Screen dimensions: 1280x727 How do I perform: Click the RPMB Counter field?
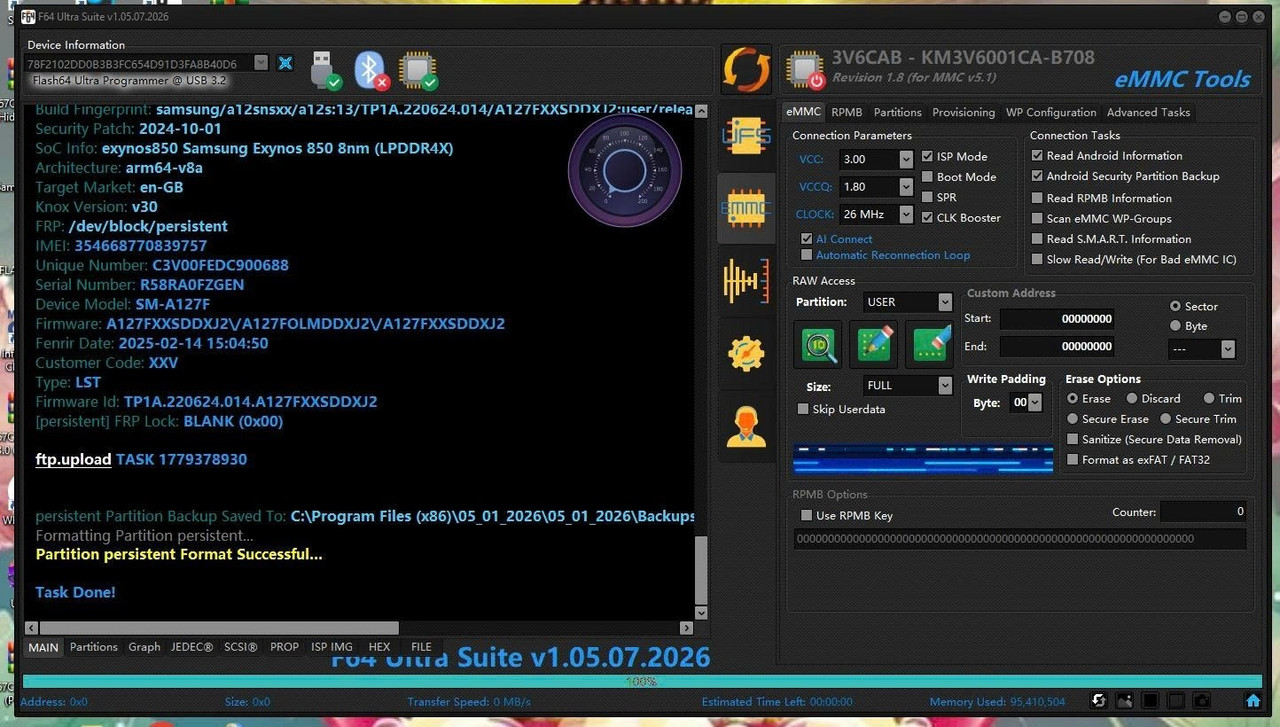click(1204, 511)
